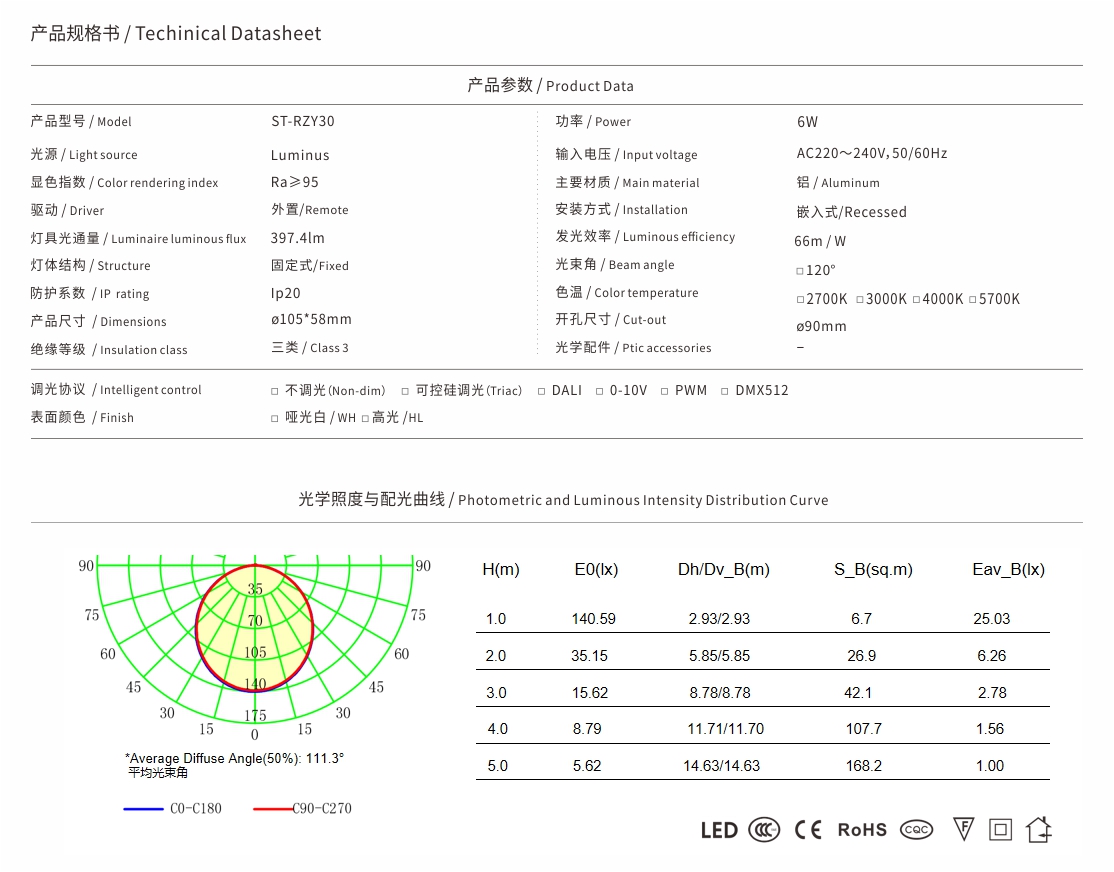
Task: Check the 2700K color temperature box
Action: coord(800,300)
